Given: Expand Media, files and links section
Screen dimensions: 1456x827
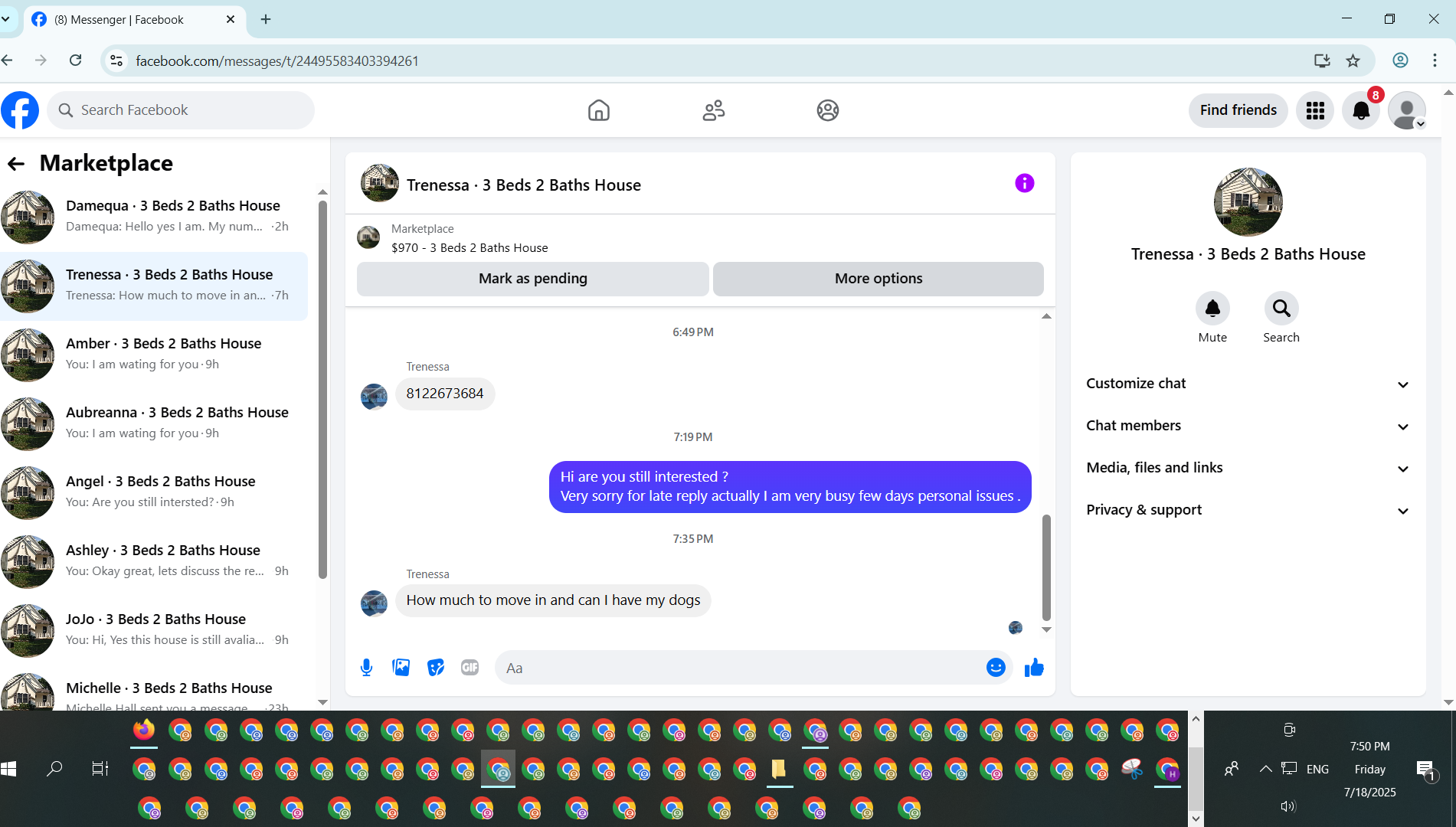Looking at the screenshot, I should (x=1248, y=468).
